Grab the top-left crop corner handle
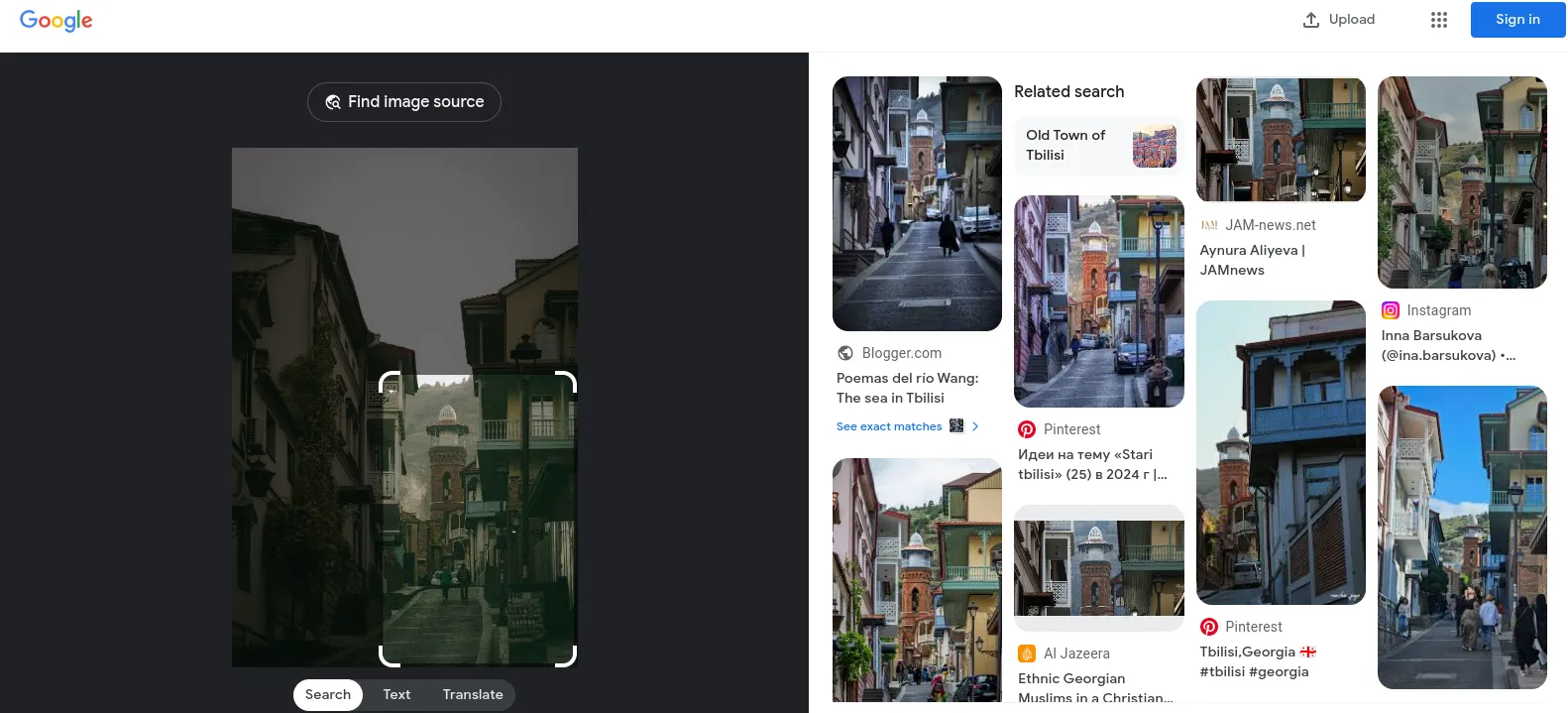 (390, 382)
